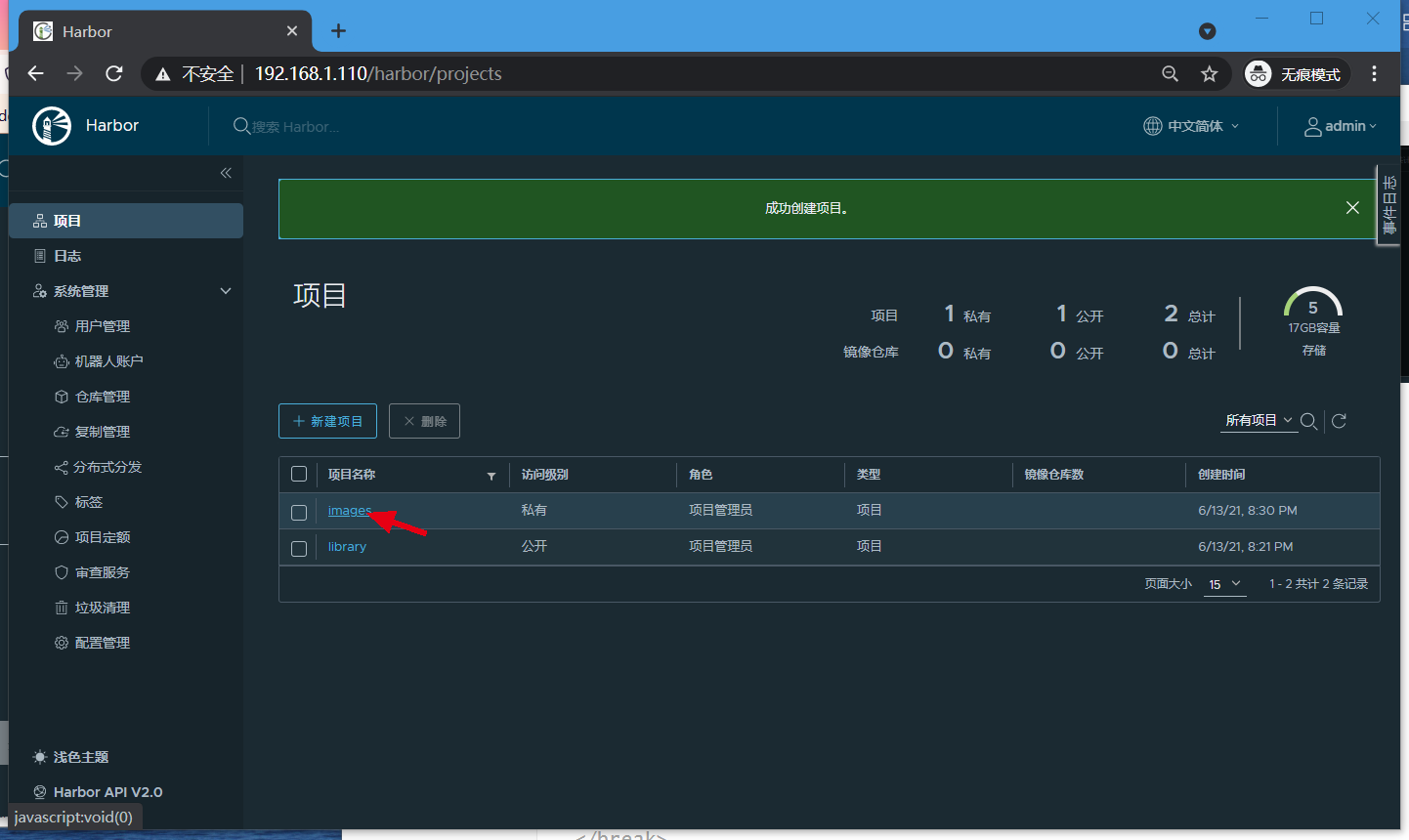Viewport: 1409px width, 840px height.
Task: Open Harbor API V2.0 link
Action: pyautogui.click(x=98, y=792)
